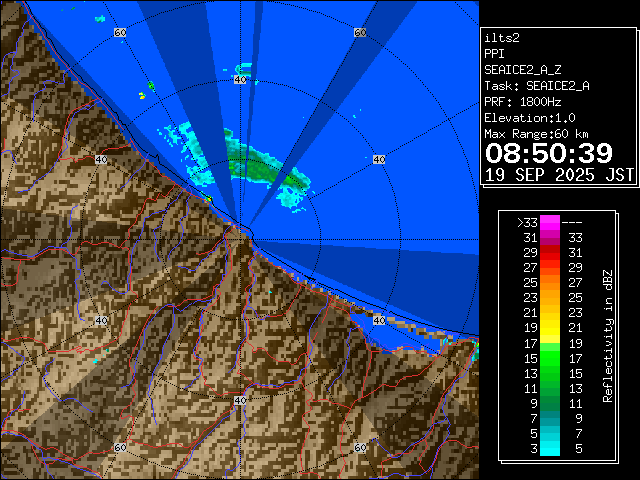The image size is (640, 480).
Task: Select the 19 SEP 2025 JST date
Action: [x=559, y=174]
